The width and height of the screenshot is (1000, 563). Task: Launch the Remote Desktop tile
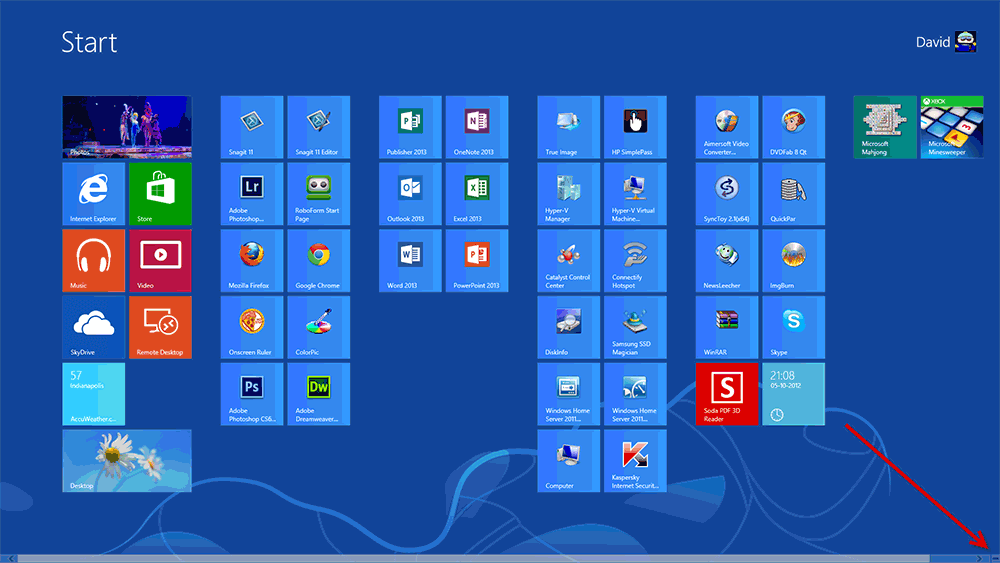(160, 327)
